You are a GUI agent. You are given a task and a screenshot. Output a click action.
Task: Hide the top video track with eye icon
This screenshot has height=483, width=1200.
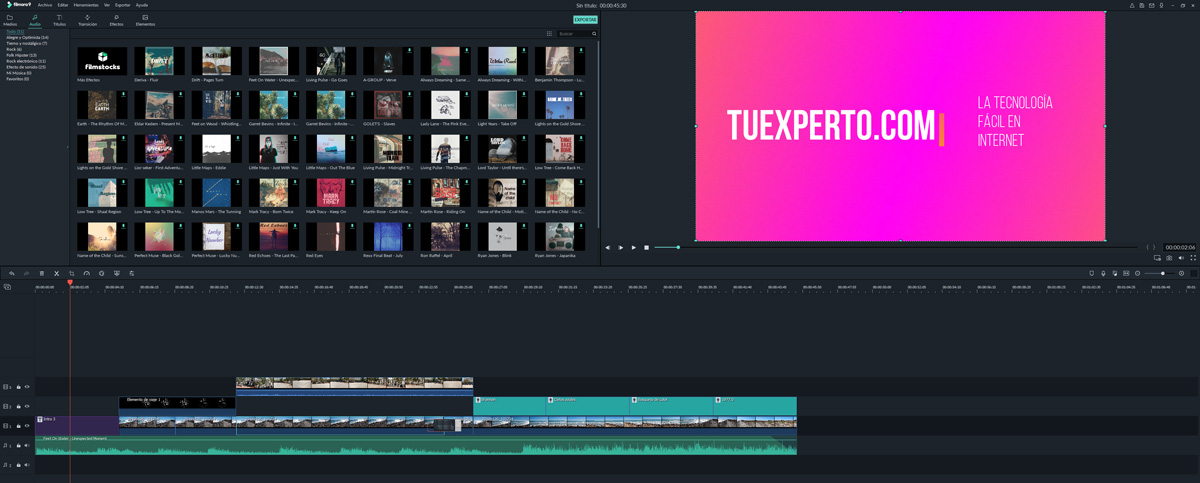click(27, 387)
